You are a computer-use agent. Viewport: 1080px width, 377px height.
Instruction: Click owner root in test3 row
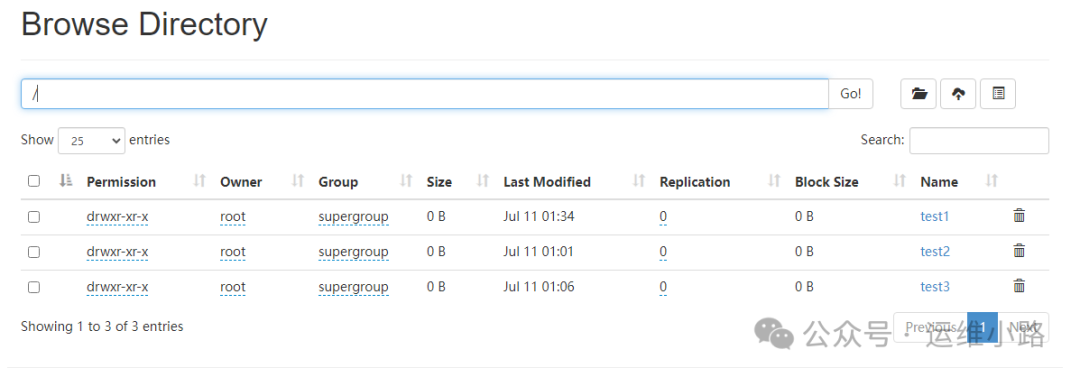click(x=233, y=287)
